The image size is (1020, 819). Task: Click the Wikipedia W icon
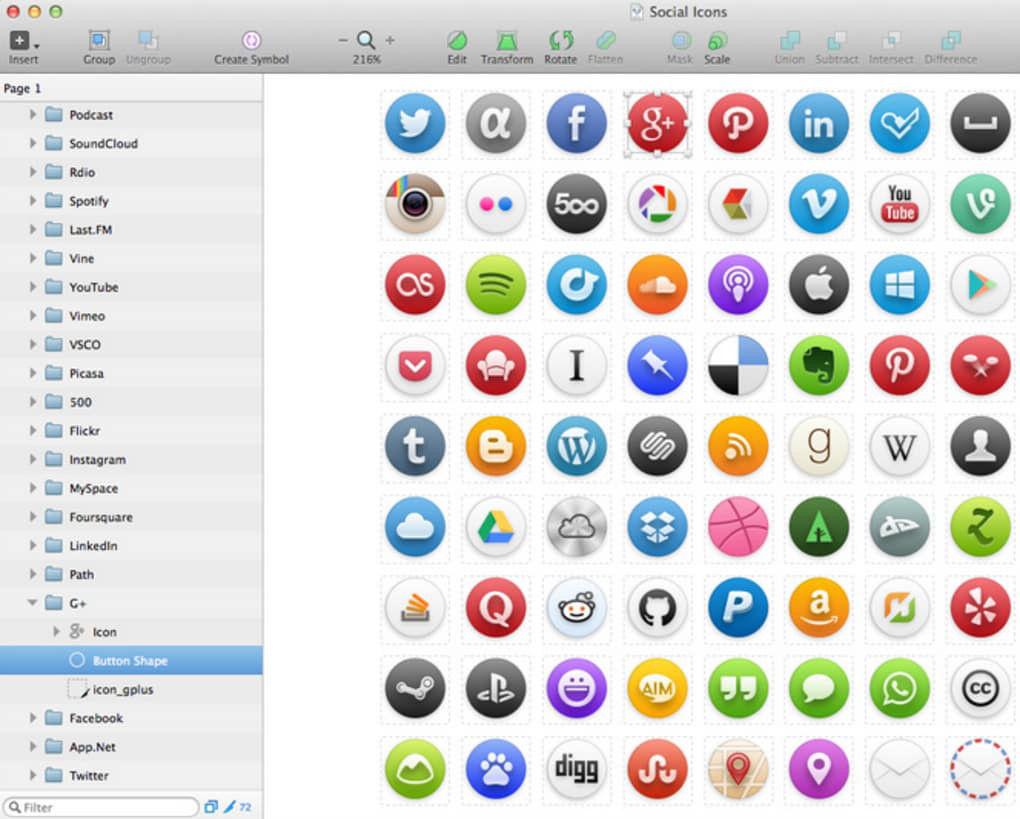(x=899, y=446)
